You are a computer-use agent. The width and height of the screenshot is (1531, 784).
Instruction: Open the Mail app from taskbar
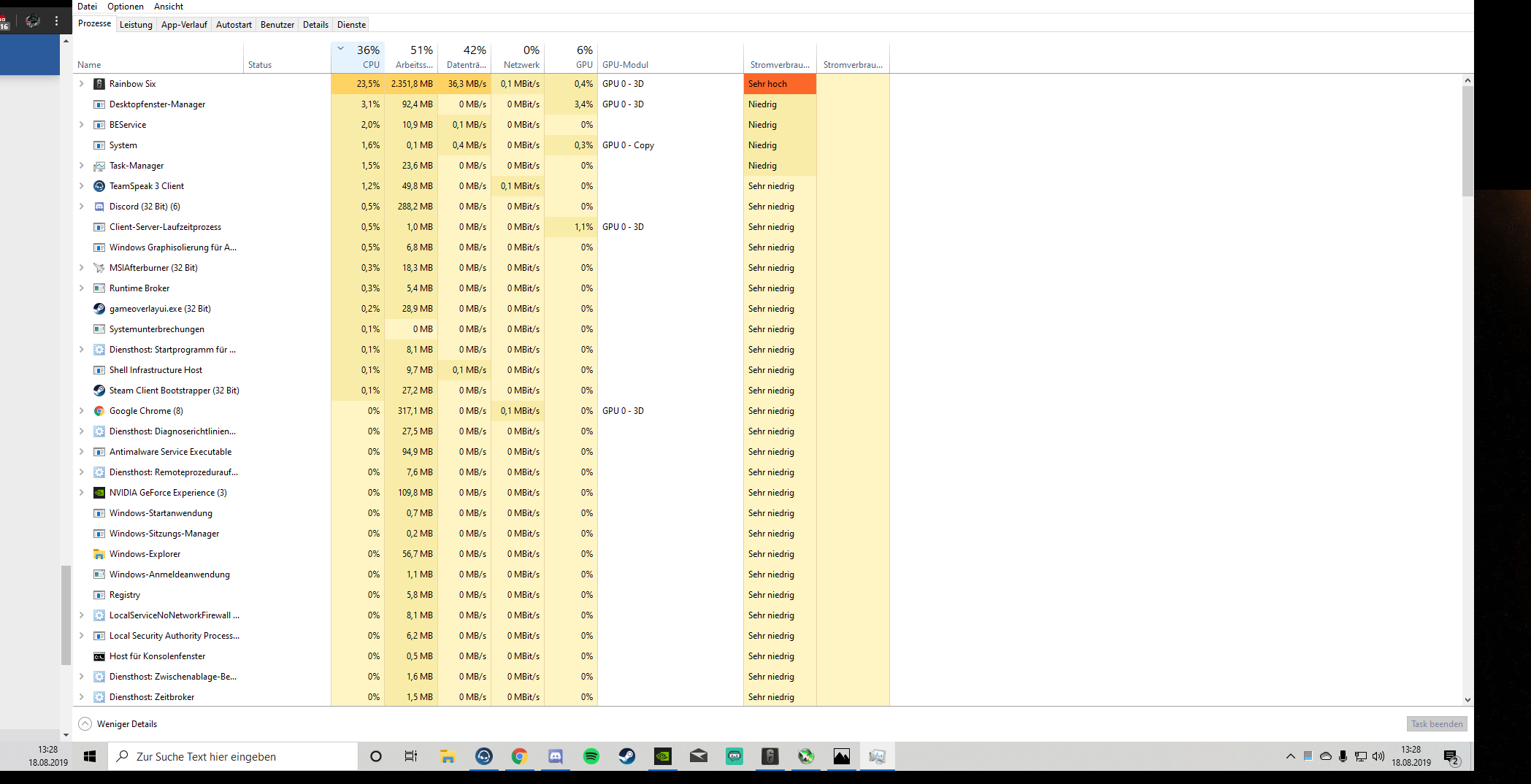[x=698, y=756]
